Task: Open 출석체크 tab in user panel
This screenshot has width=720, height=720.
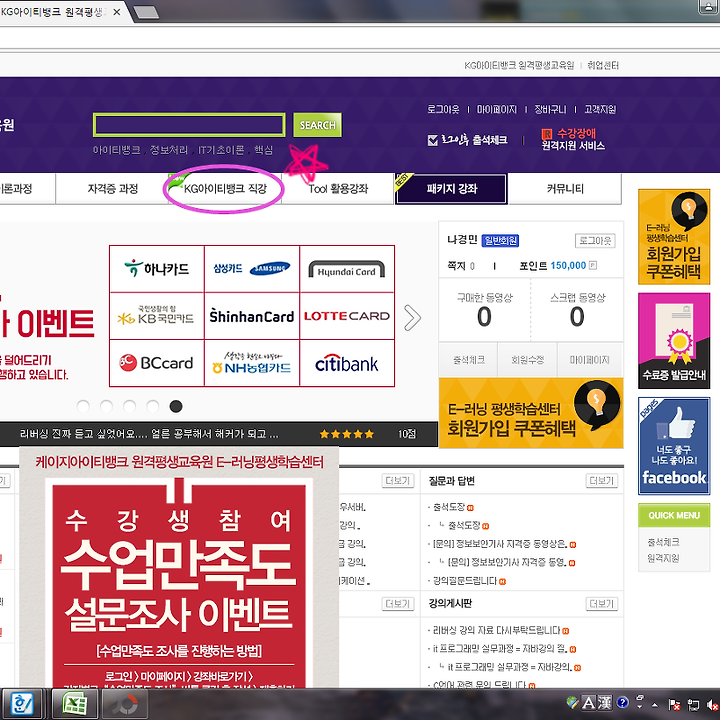Action: tap(468, 360)
